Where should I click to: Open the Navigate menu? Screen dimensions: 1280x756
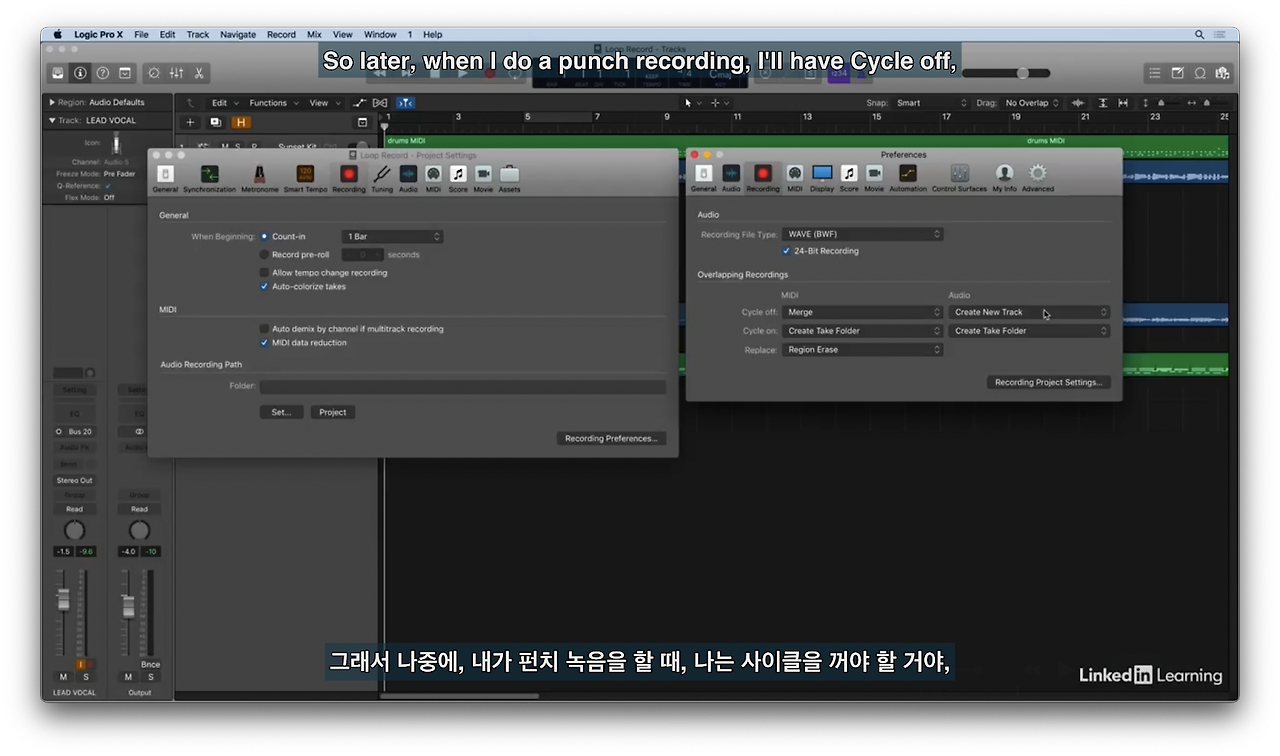pos(238,34)
